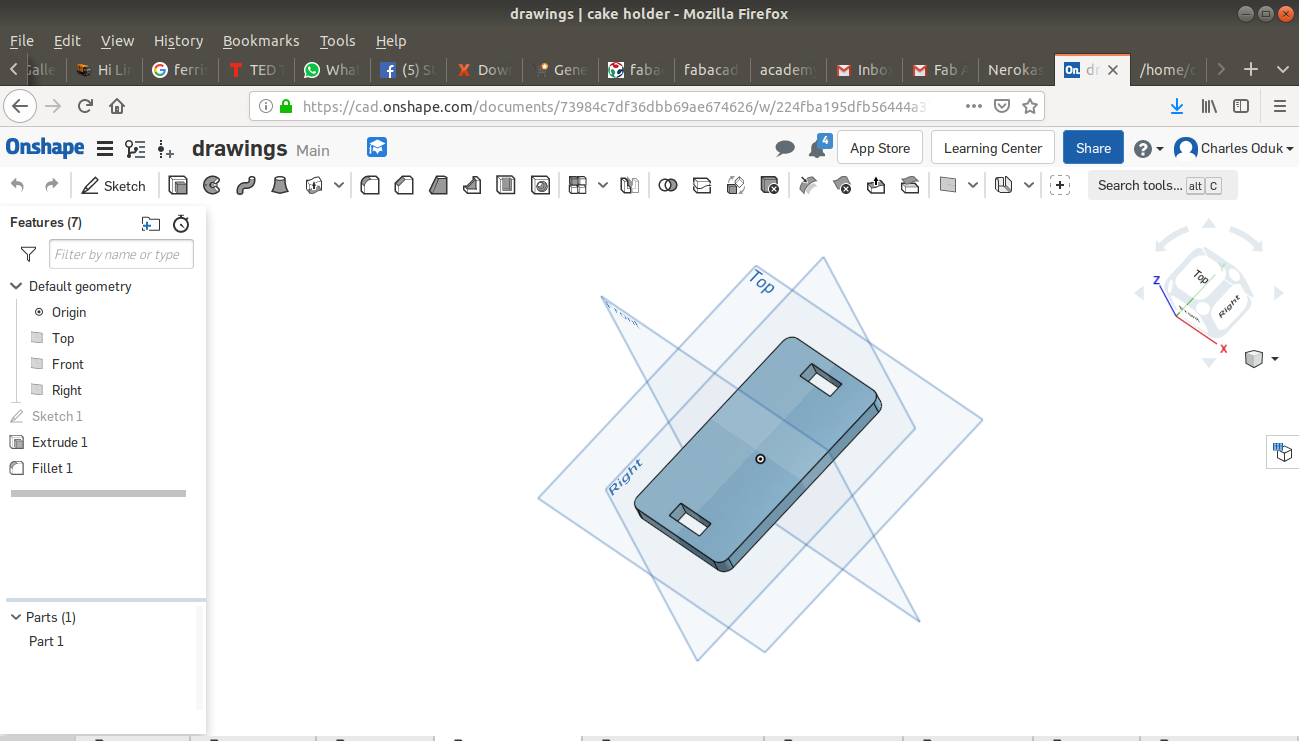Viewport: 1299px width, 741px height.
Task: Open the Tools menu in Firefox
Action: (337, 41)
